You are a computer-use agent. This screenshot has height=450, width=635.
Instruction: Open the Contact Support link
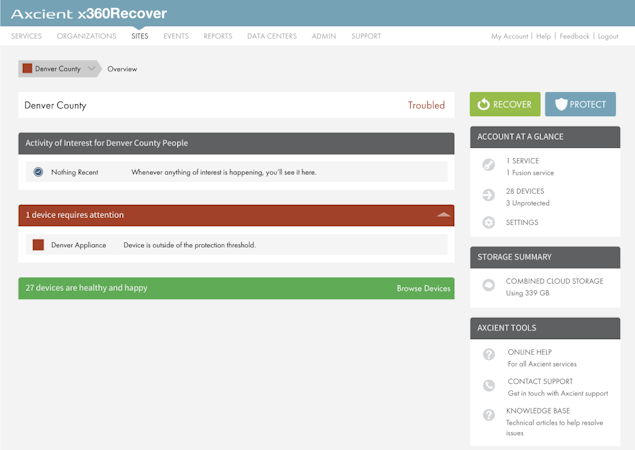540,382
